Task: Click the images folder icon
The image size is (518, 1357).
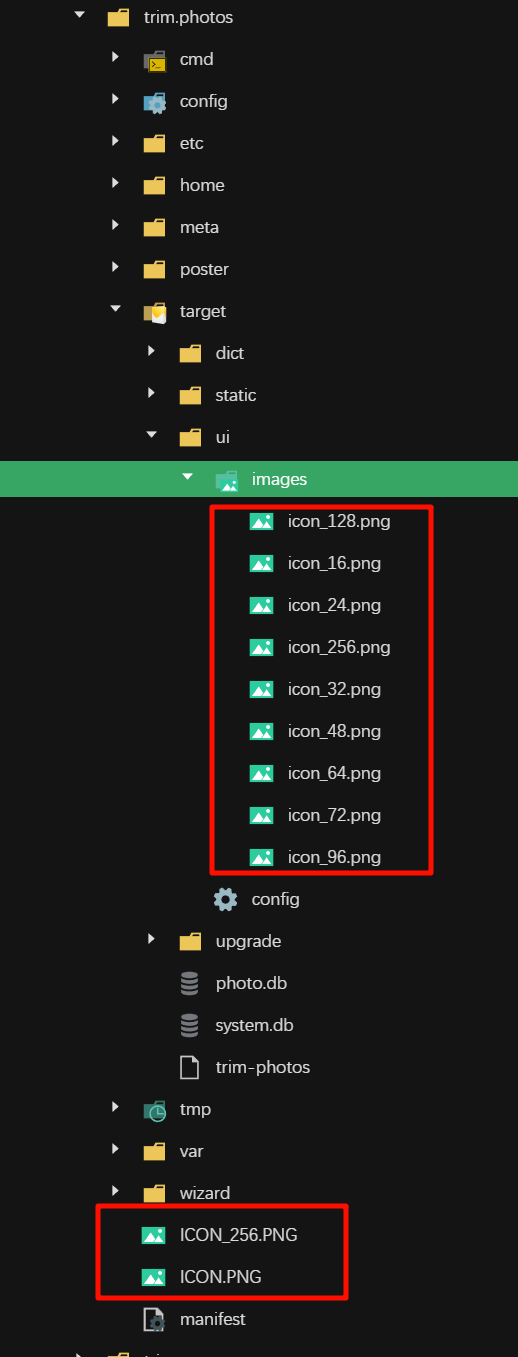Action: (226, 480)
